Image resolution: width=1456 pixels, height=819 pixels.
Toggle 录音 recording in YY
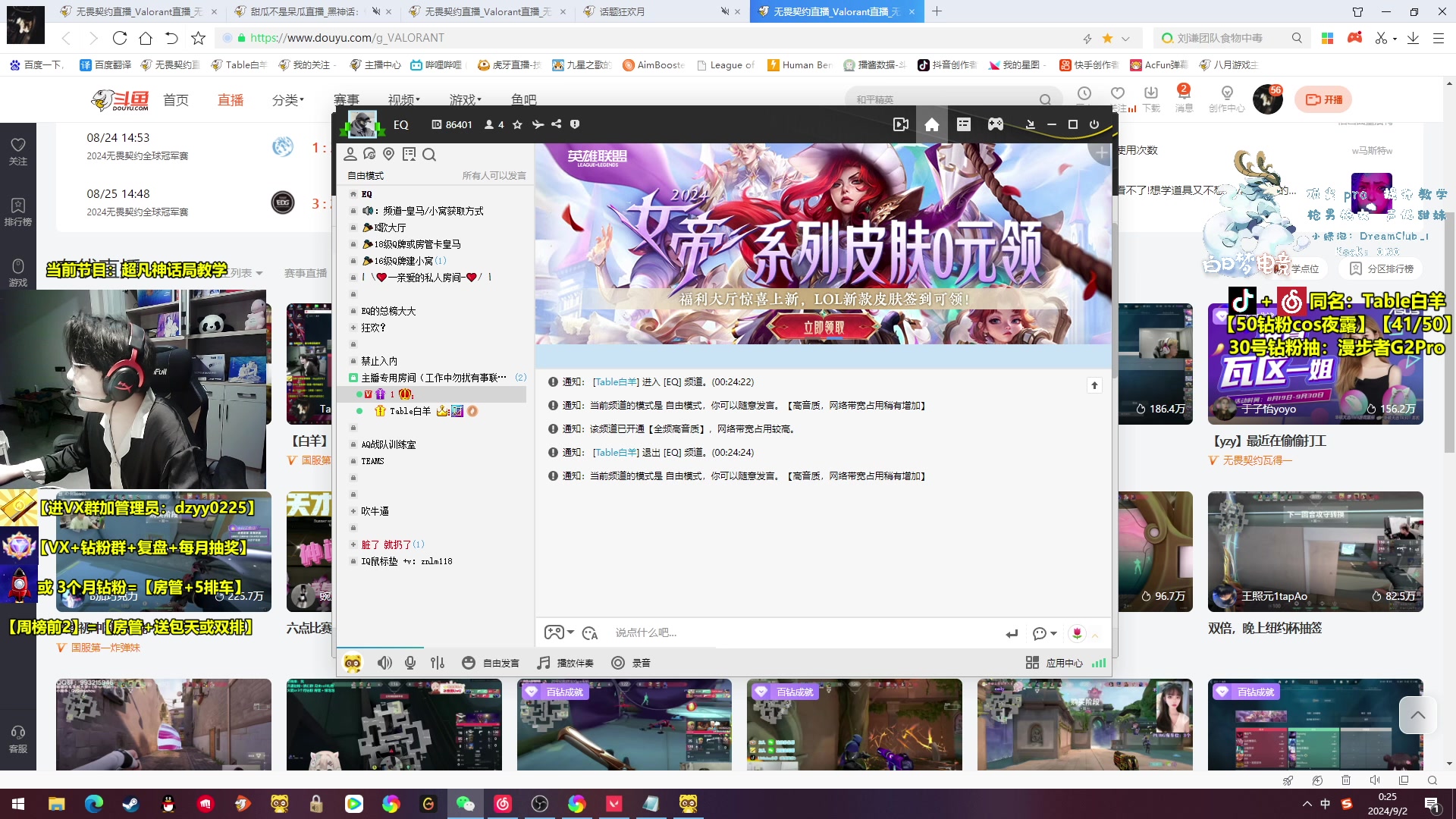631,663
